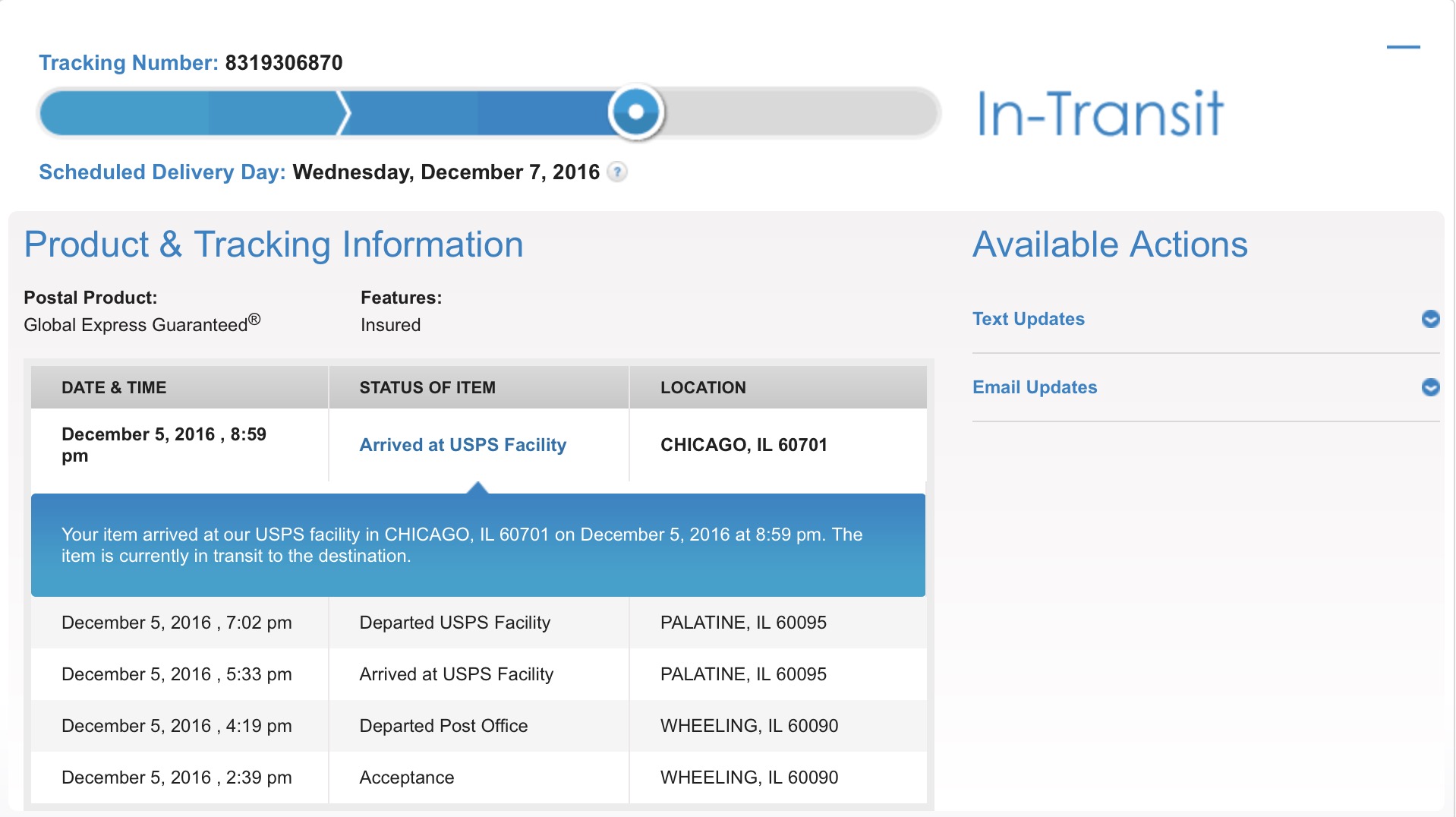Click the circular progress marker on the bar
This screenshot has width=1456, height=817.
click(x=636, y=112)
